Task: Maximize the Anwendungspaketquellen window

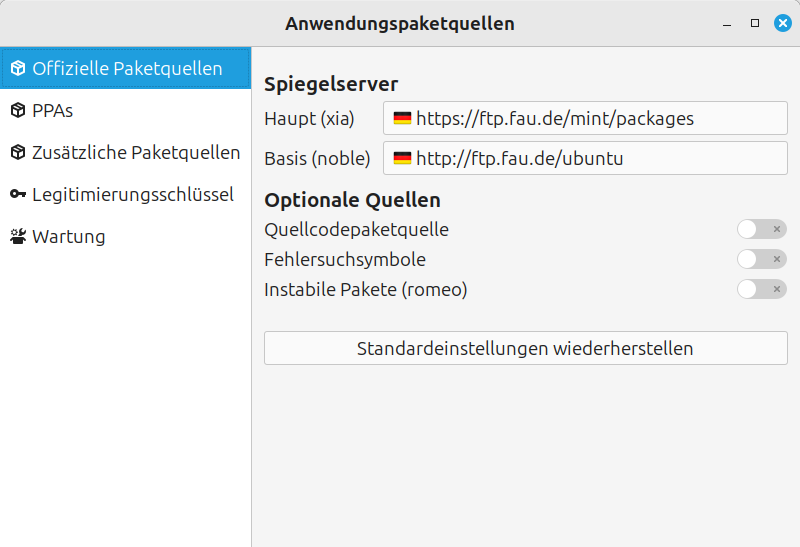Action: 755,23
